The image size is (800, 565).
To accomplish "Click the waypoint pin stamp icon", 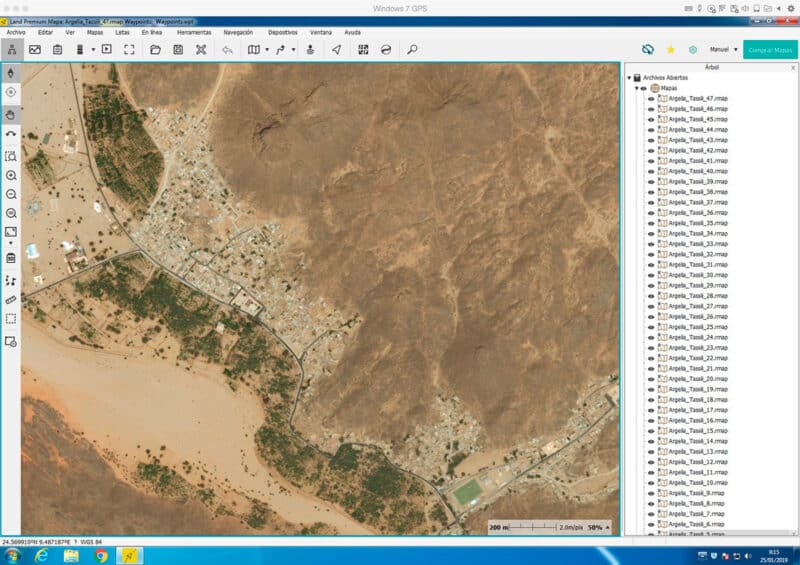I will 310,50.
